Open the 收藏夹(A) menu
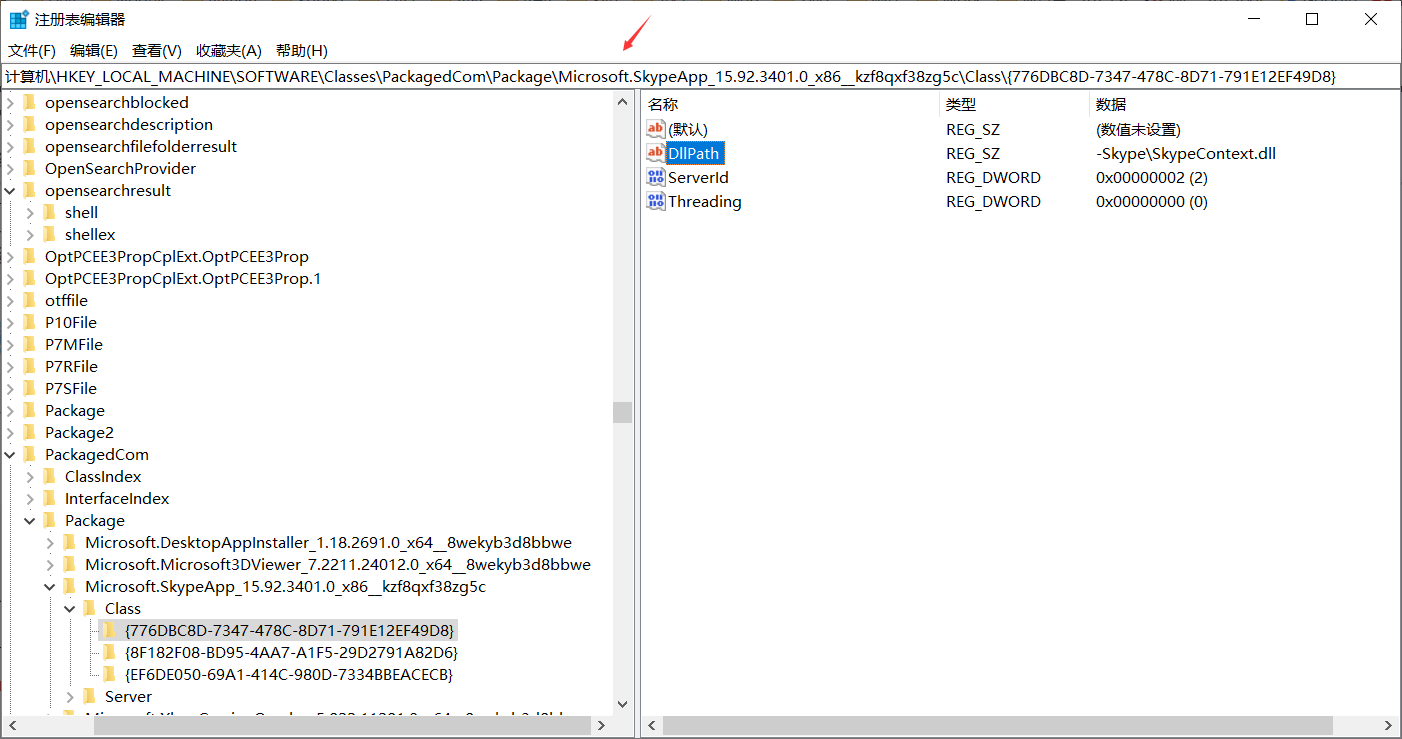This screenshot has width=1402, height=739. pyautogui.click(x=228, y=50)
